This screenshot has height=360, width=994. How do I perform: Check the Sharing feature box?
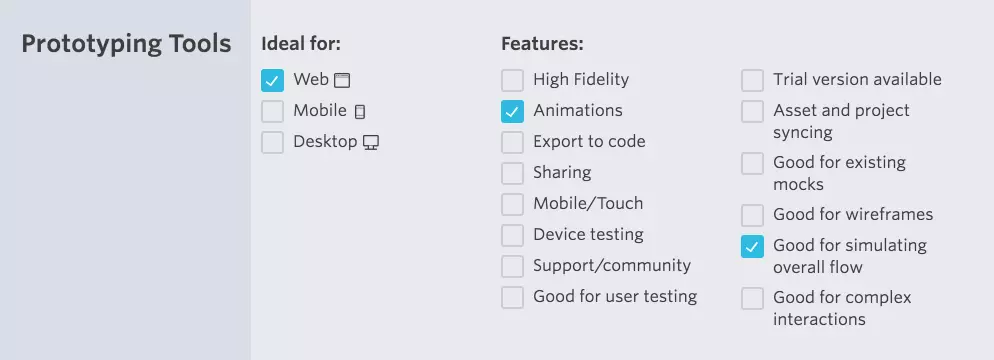pos(513,174)
